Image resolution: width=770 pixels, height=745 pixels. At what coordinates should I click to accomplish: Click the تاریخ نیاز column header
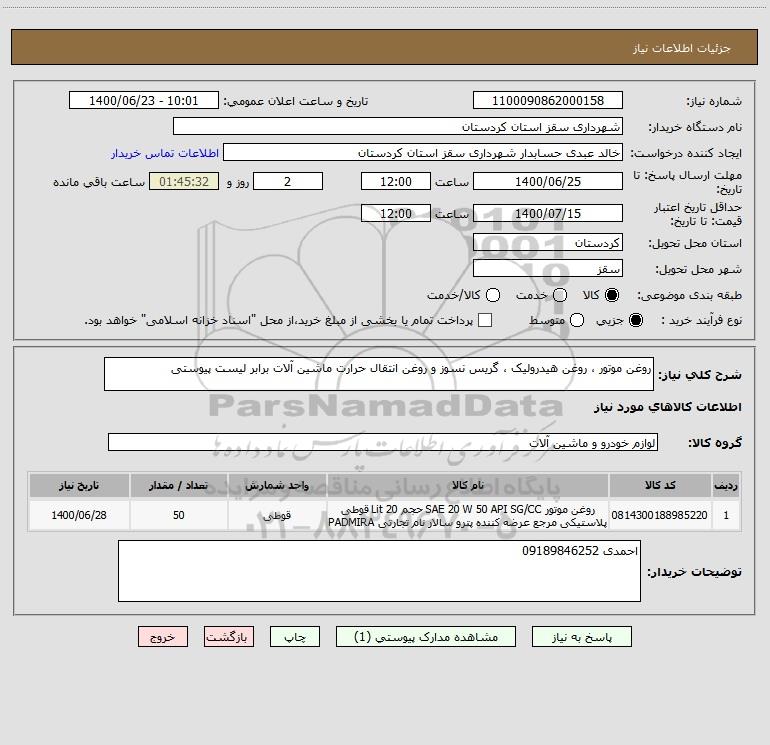(x=79, y=485)
